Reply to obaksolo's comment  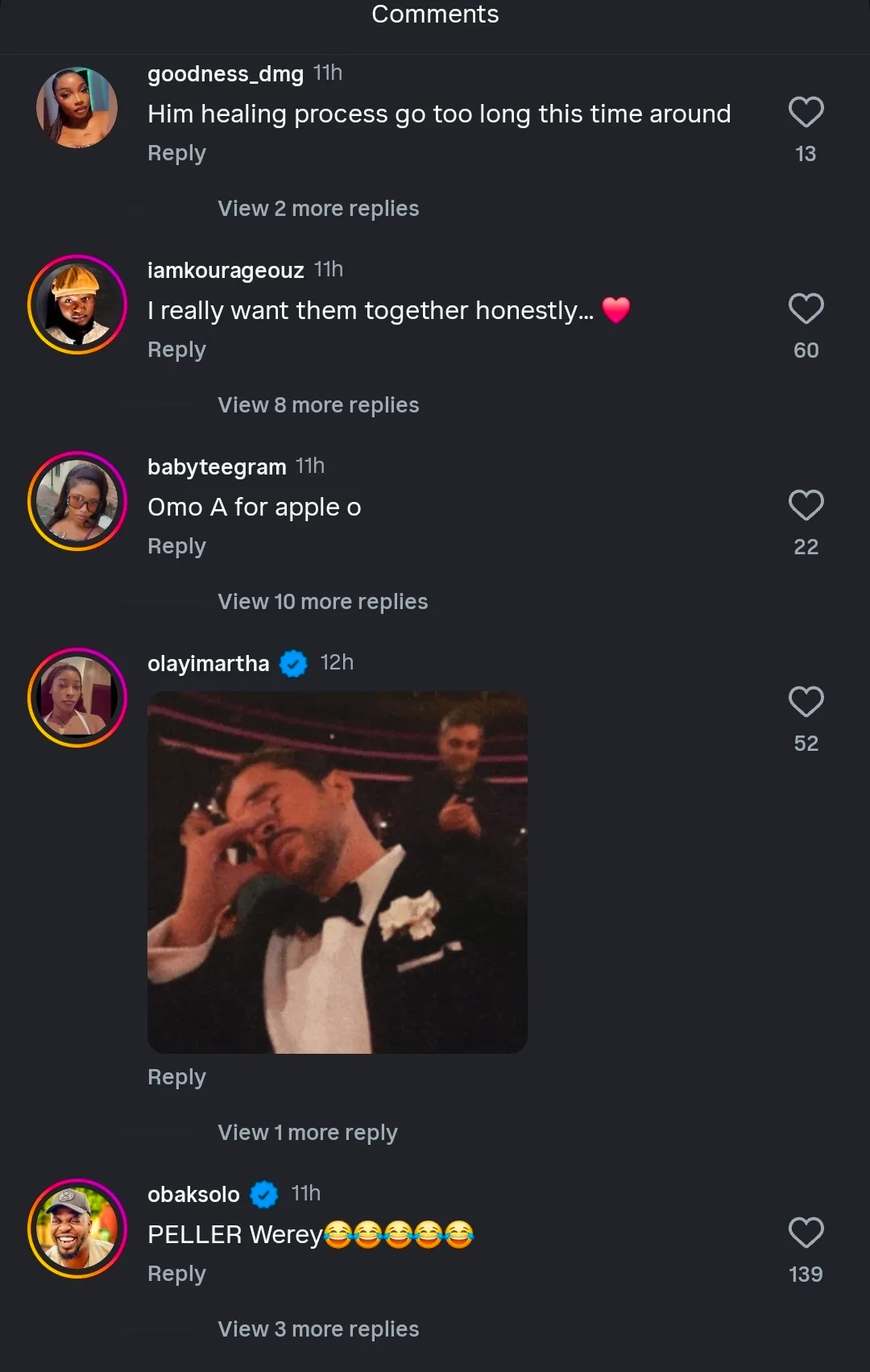176,1274
